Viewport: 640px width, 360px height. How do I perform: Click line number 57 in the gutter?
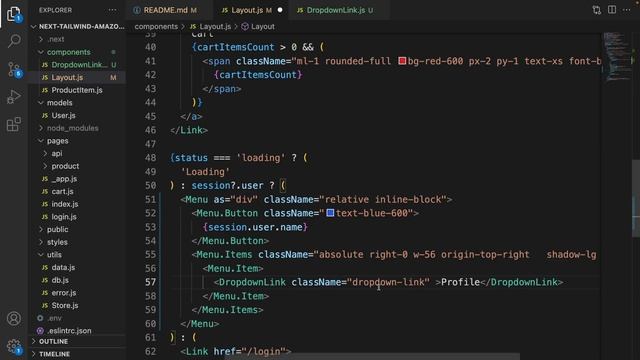click(151, 282)
